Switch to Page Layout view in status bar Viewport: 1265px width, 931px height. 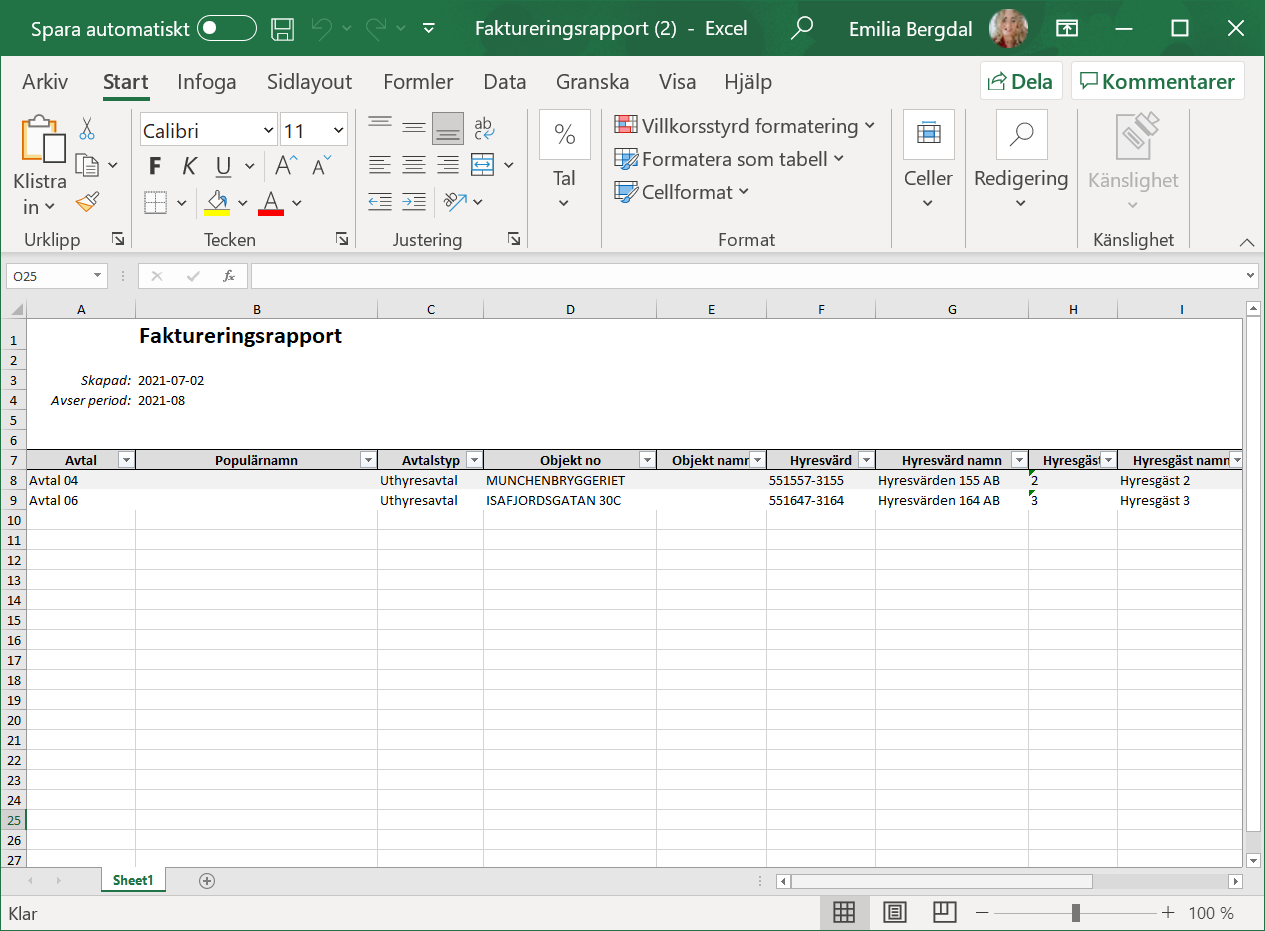pos(894,912)
